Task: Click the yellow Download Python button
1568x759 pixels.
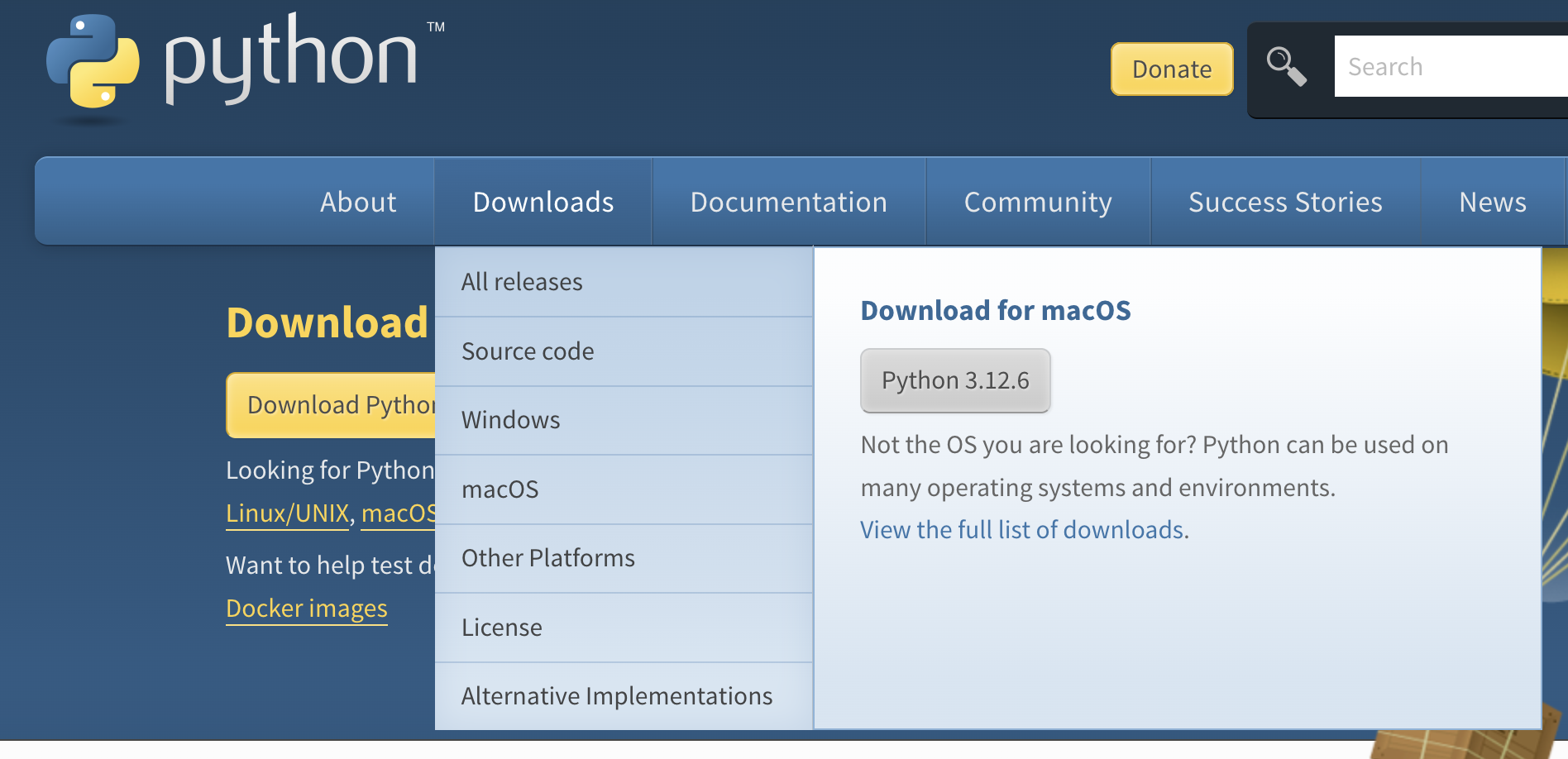Action: click(x=331, y=405)
